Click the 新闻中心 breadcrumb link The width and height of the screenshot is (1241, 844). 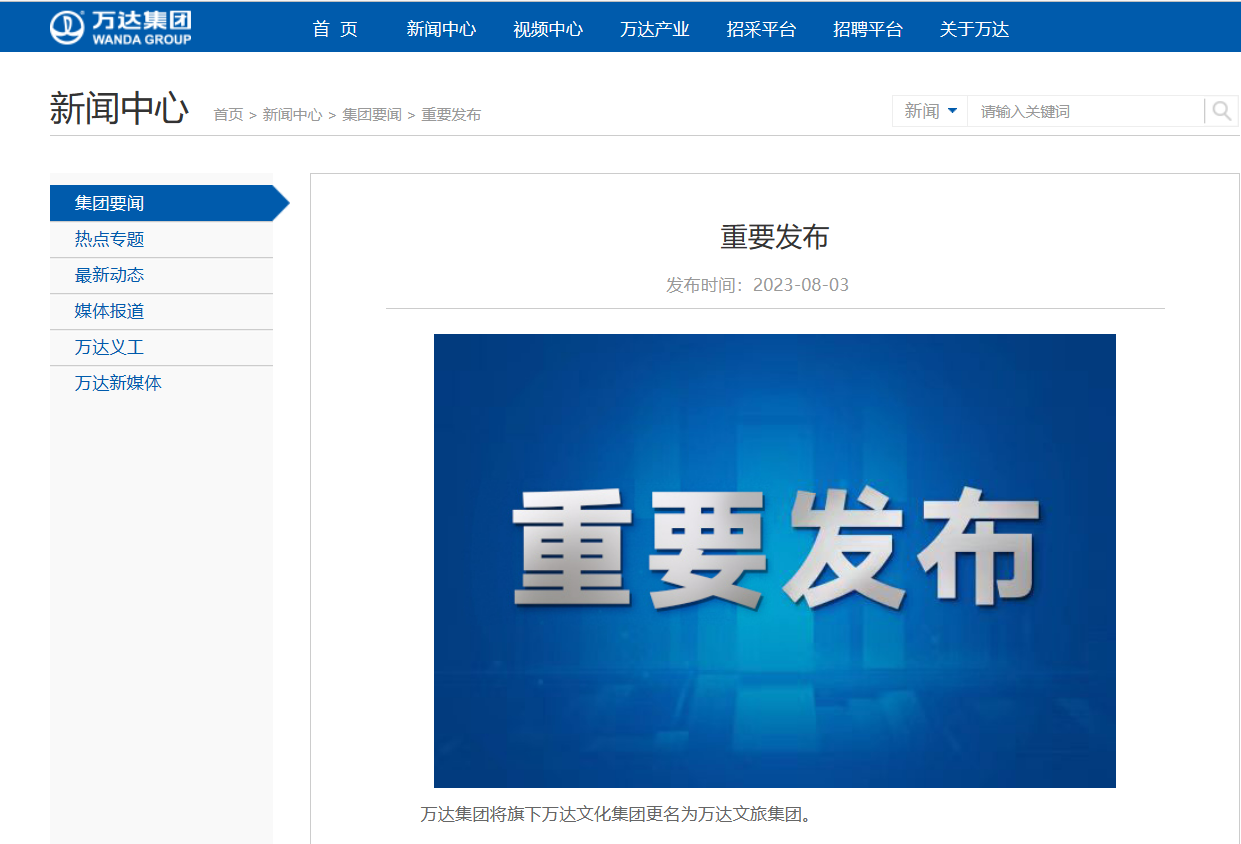292,115
